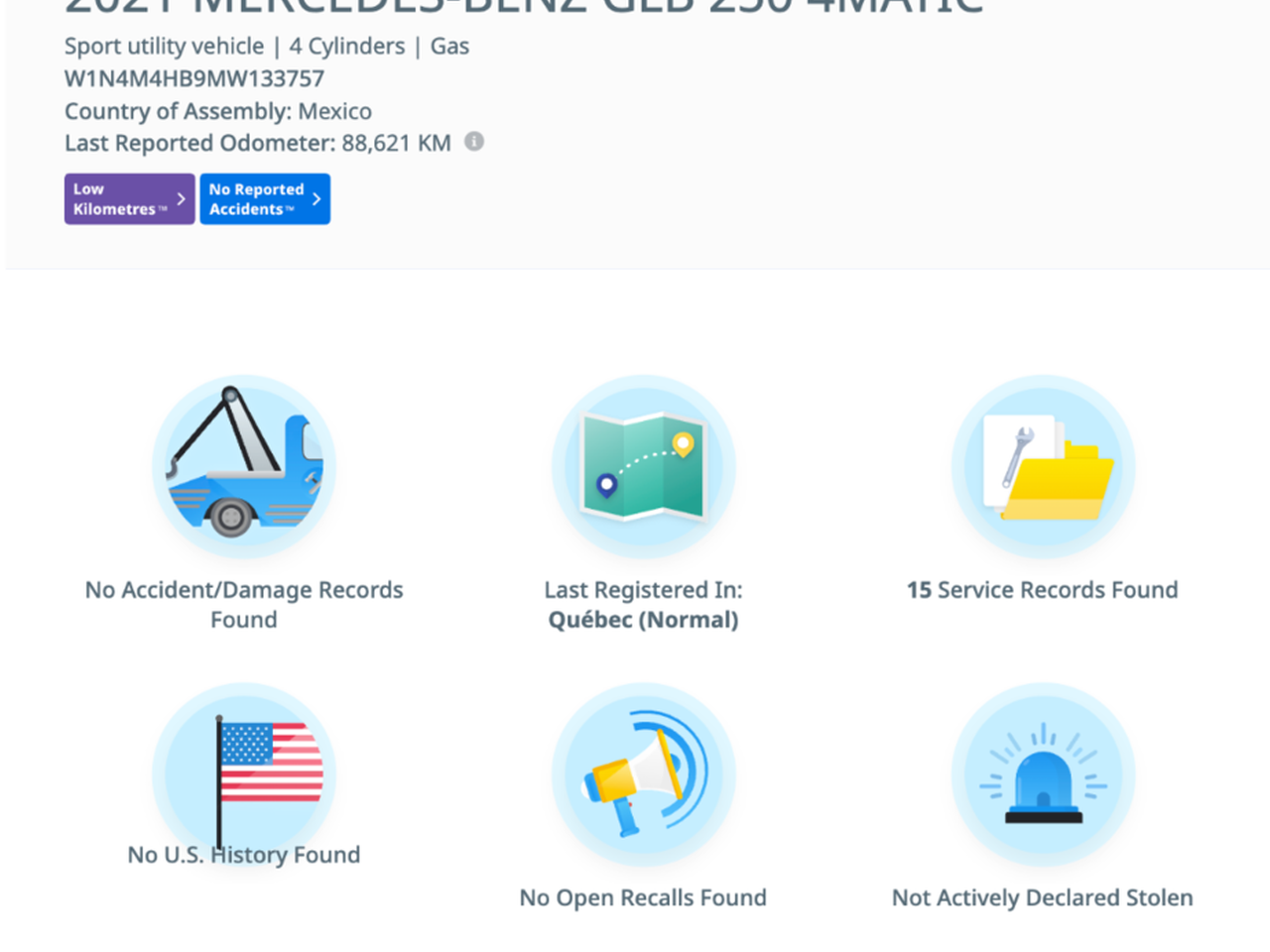
Task: Click the "Not Actively Declared Stolen" label
Action: click(1043, 897)
